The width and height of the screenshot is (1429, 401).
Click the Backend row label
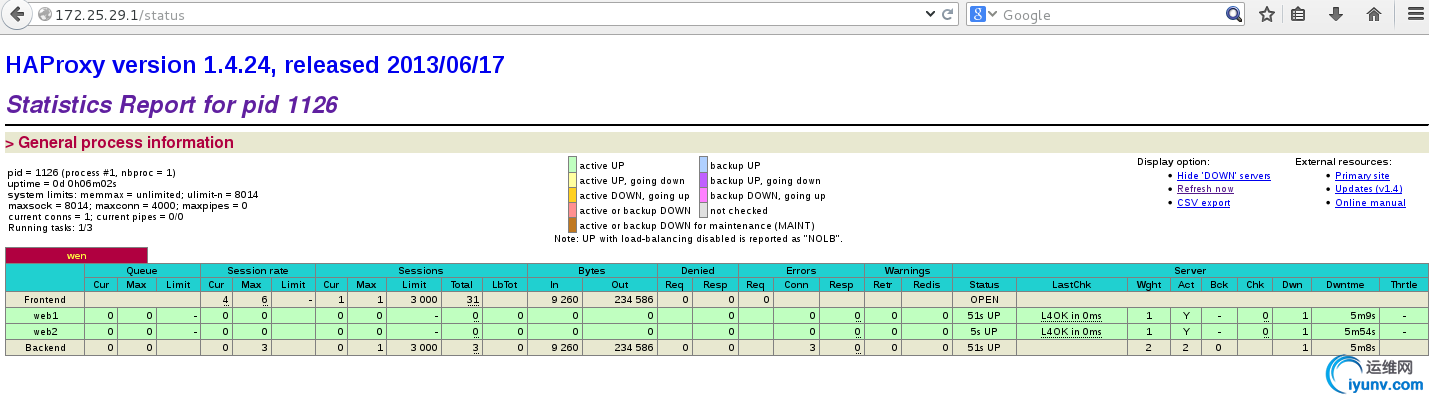click(x=45, y=347)
